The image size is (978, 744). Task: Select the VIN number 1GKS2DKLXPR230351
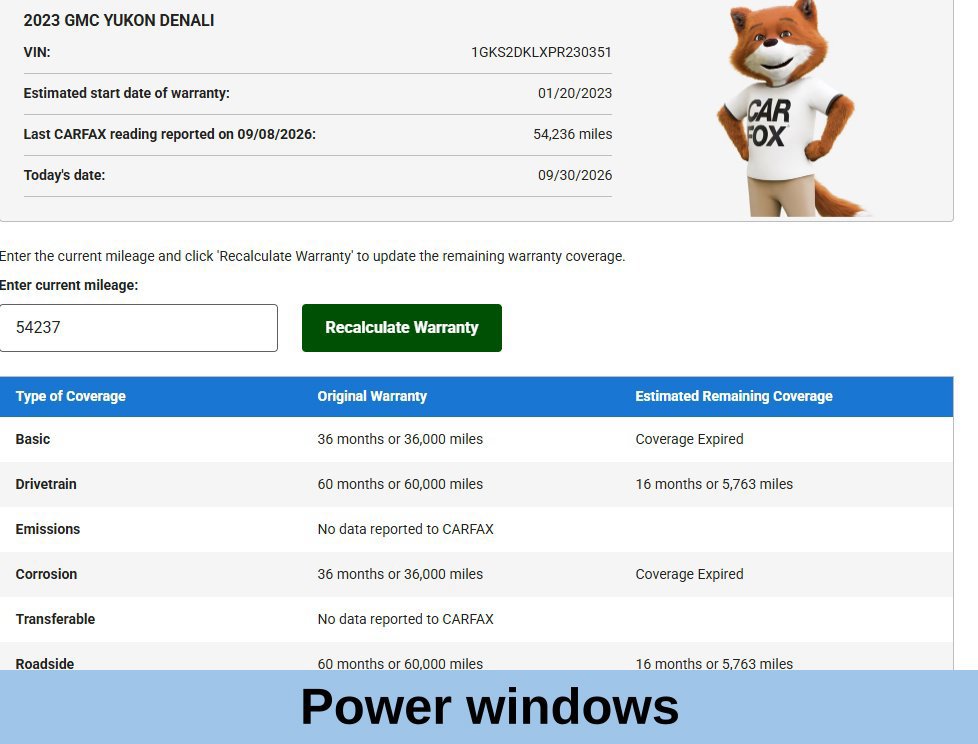(x=541, y=52)
